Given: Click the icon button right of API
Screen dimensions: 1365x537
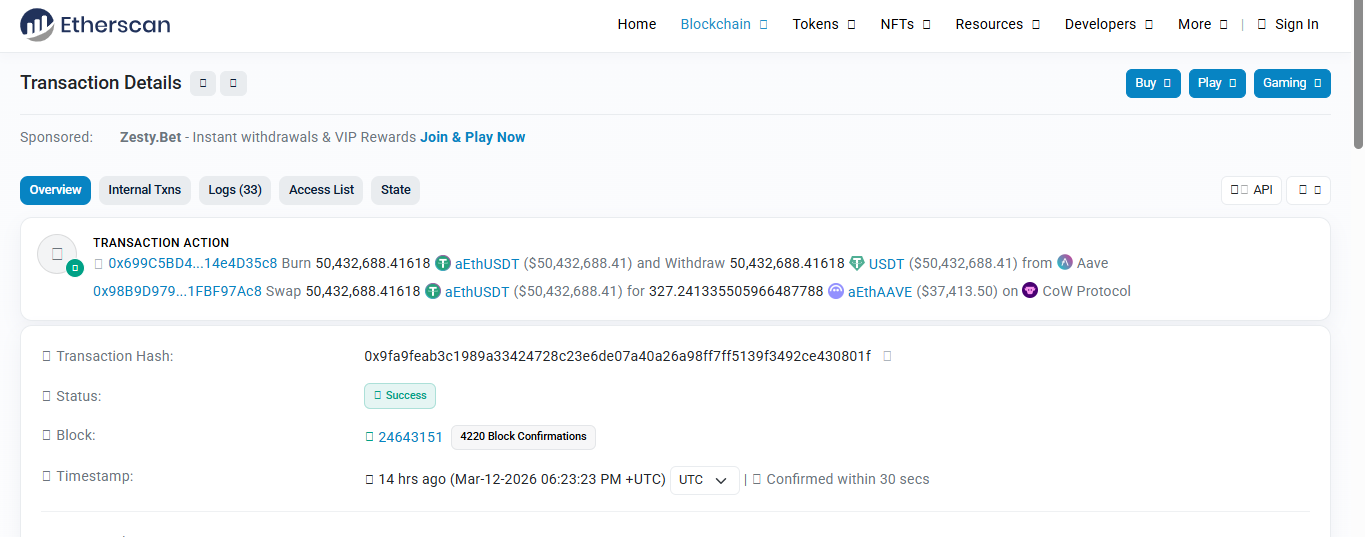Looking at the screenshot, I should click(1309, 190).
